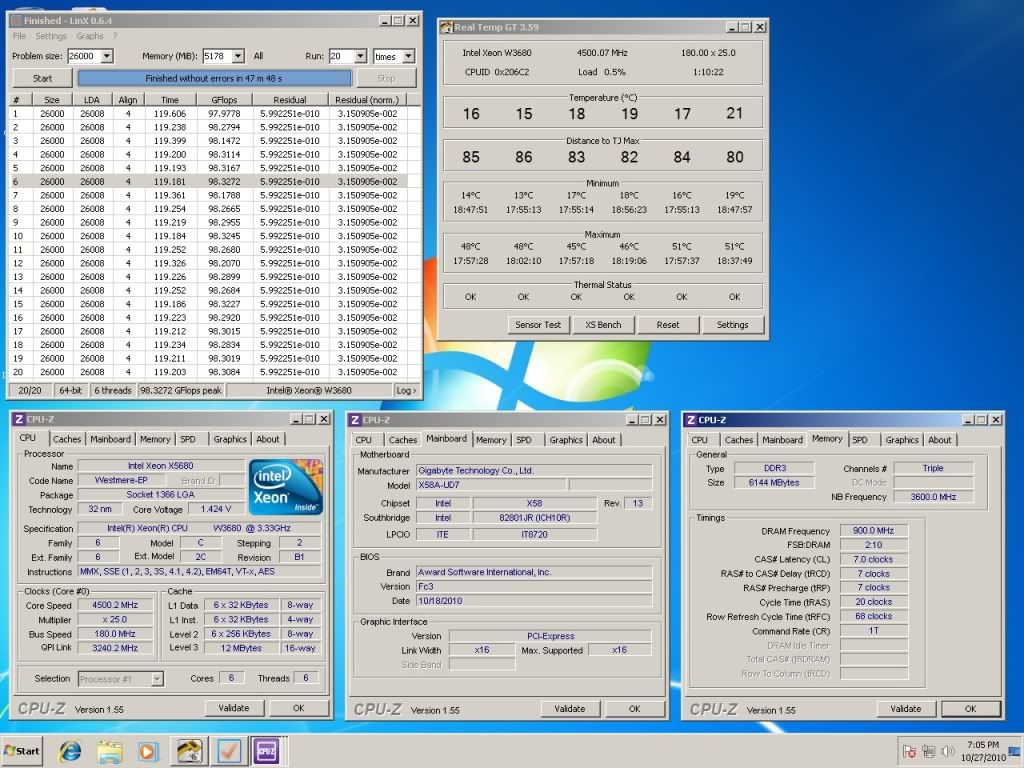
Task: Click the Reset button in Real Temp
Action: tap(667, 325)
